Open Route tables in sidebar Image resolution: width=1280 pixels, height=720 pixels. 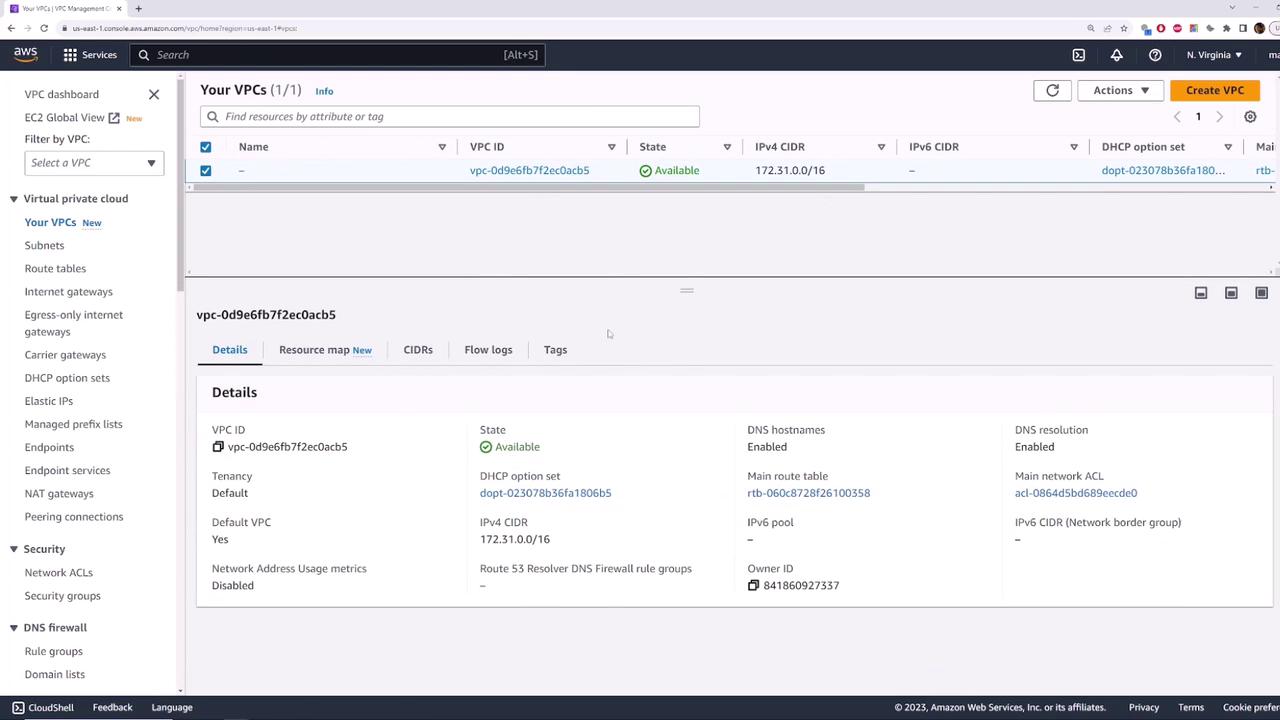click(x=55, y=269)
